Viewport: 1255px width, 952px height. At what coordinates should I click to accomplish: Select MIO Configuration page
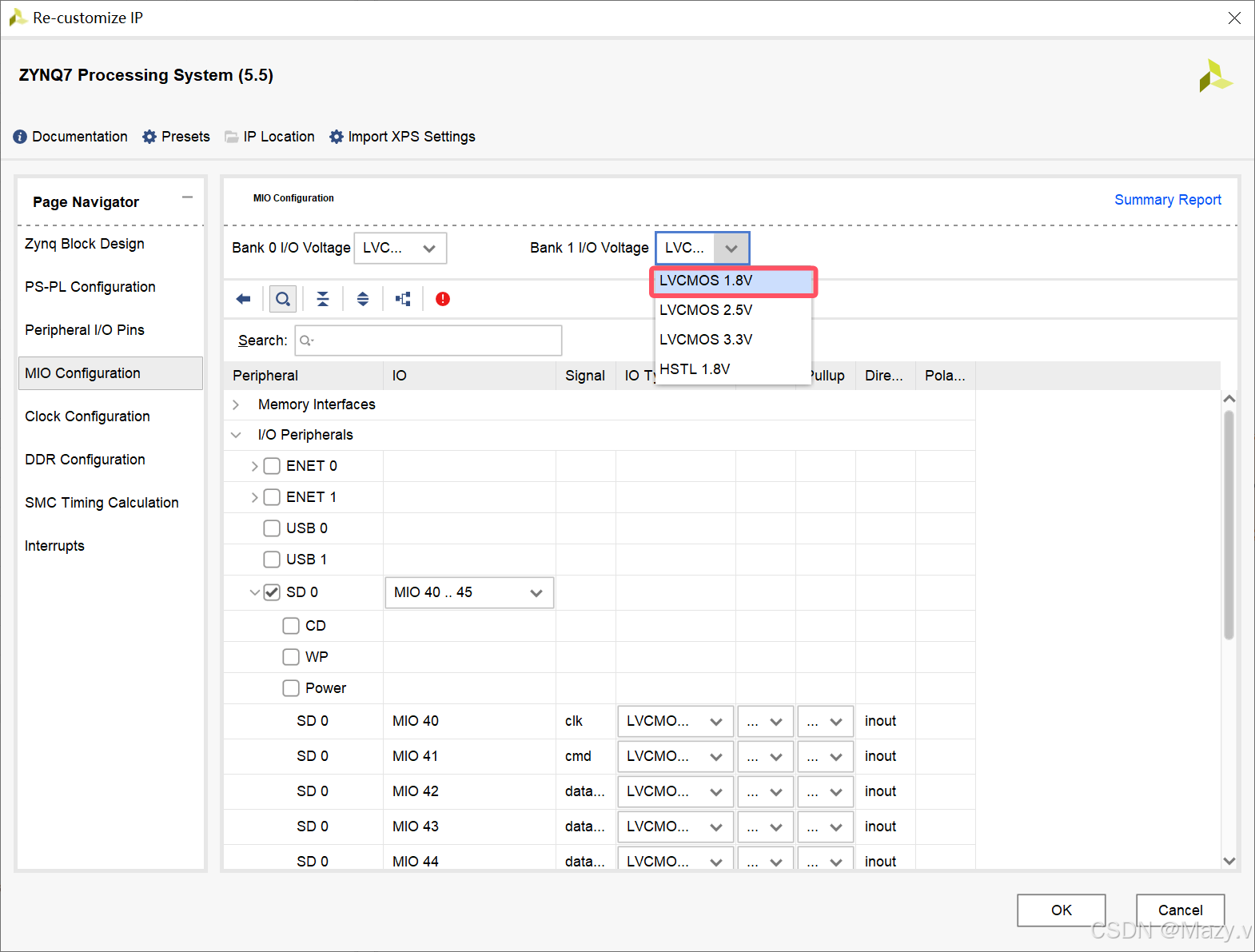(x=110, y=373)
